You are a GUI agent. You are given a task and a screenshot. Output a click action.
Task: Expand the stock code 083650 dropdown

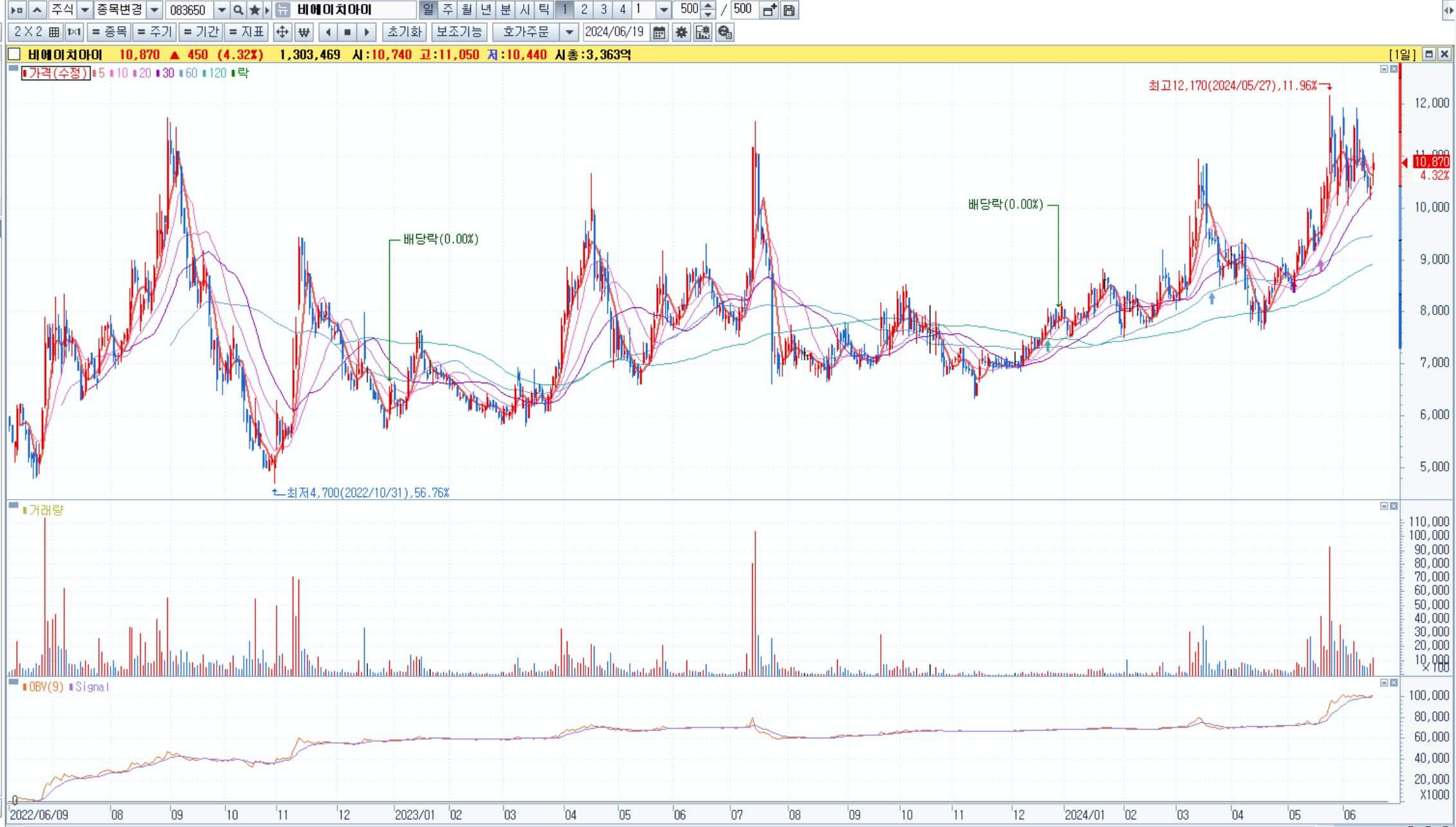(x=221, y=10)
